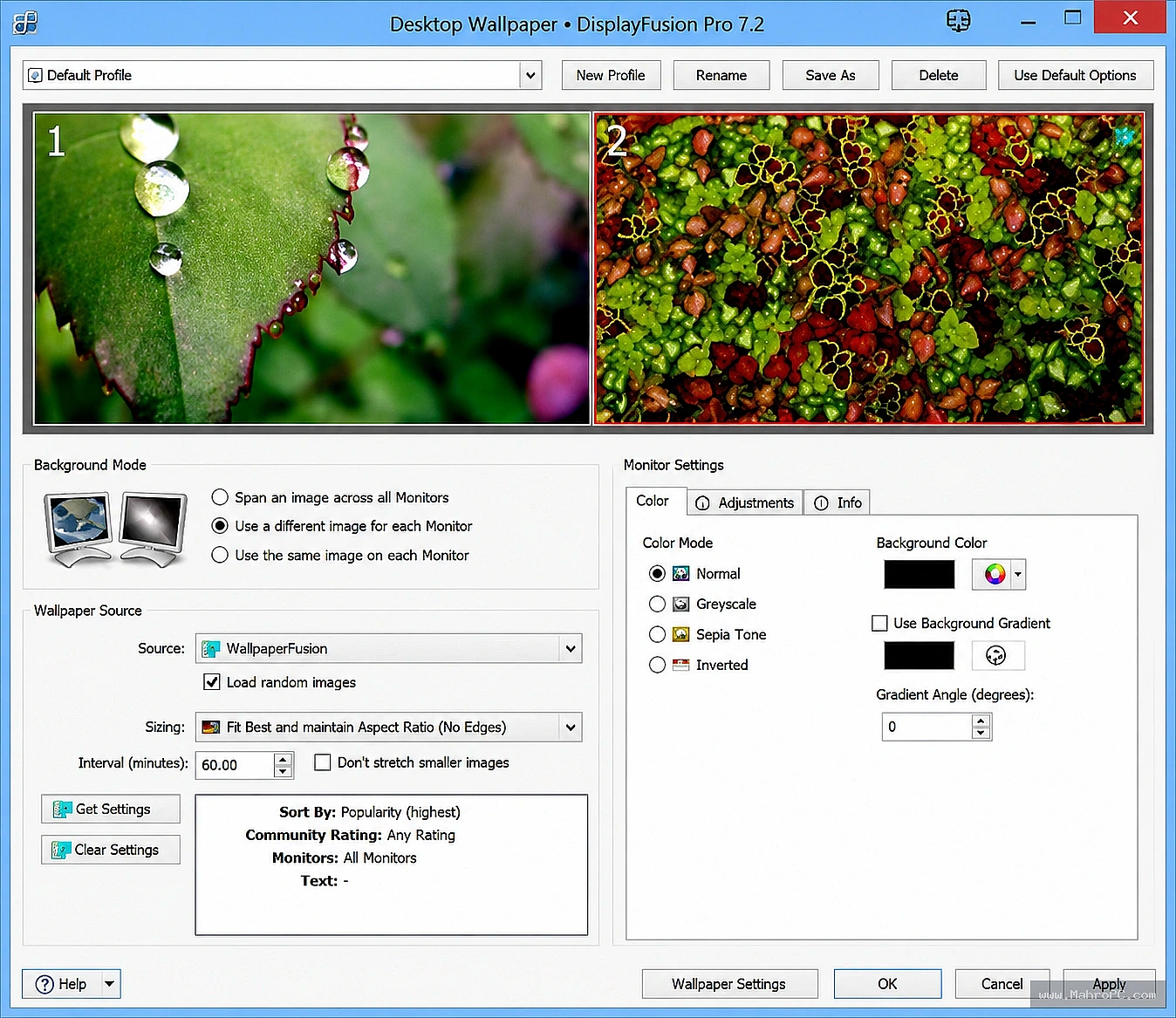
Task: Click the Interval minutes input field
Action: [235, 765]
